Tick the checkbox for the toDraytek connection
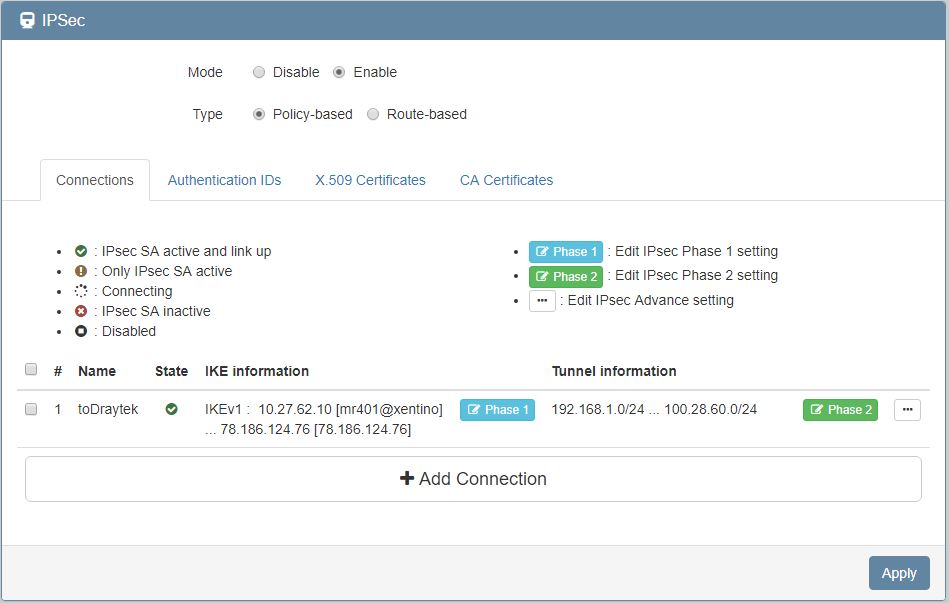The height and width of the screenshot is (603, 949). 31,409
